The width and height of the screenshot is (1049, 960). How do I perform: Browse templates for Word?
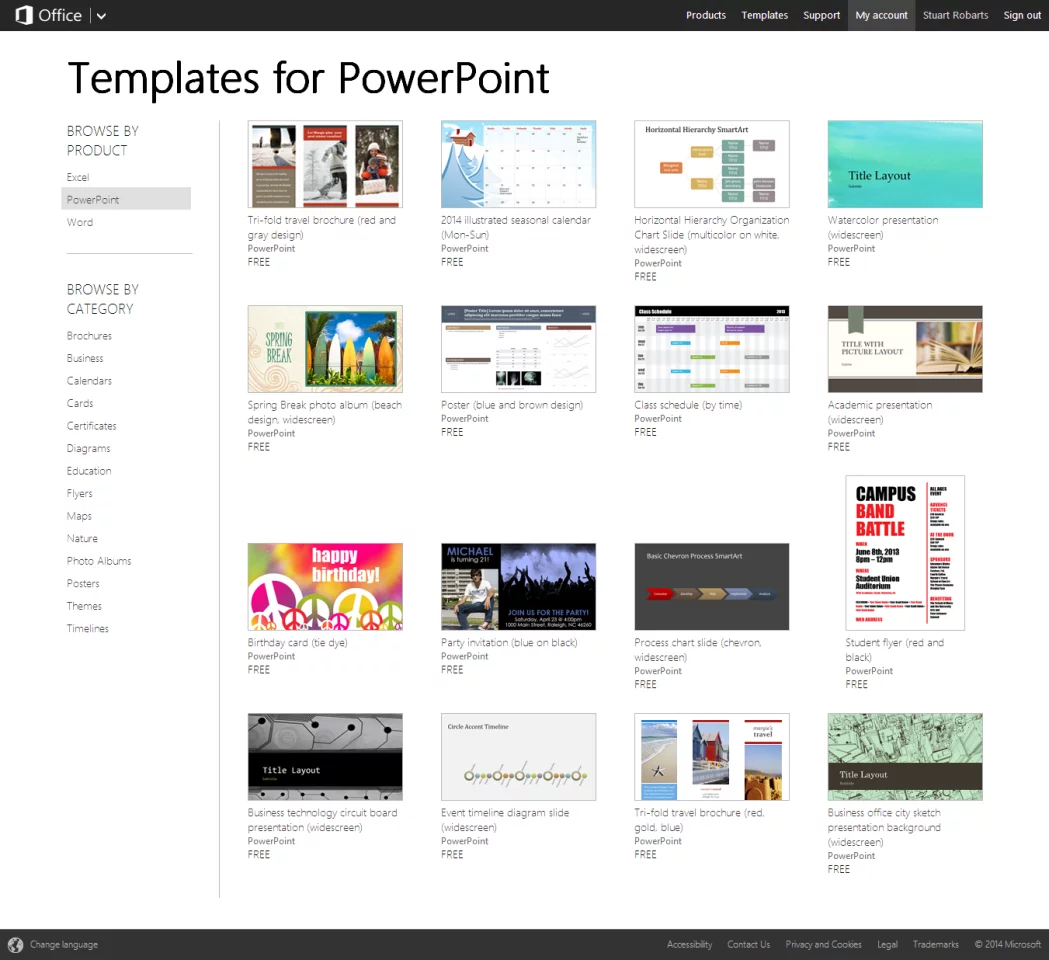pos(79,221)
